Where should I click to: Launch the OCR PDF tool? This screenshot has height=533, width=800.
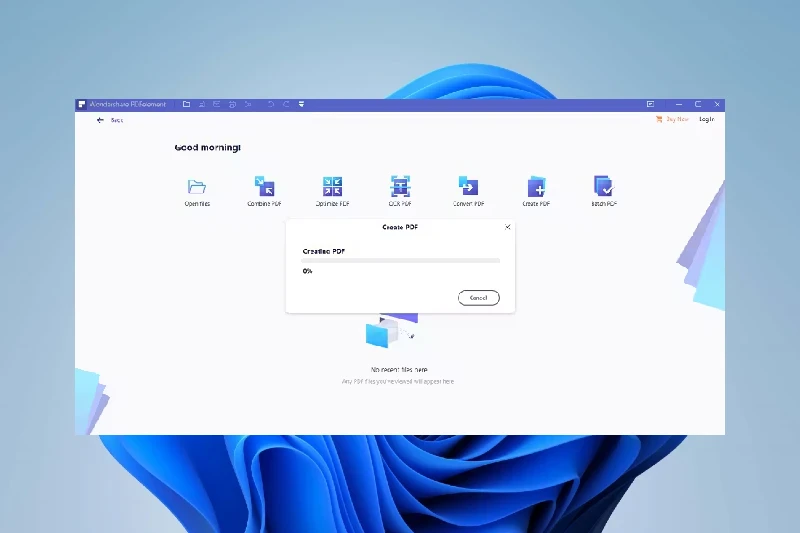[x=400, y=187]
